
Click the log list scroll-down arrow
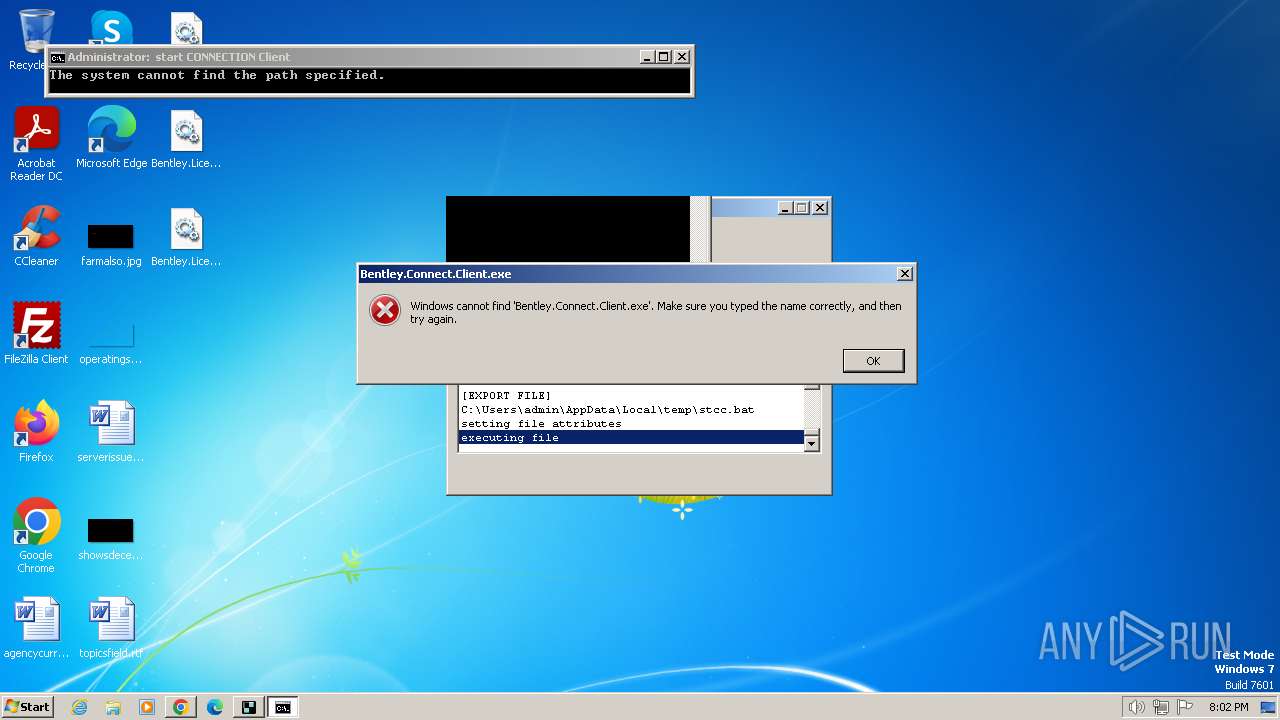coord(812,443)
